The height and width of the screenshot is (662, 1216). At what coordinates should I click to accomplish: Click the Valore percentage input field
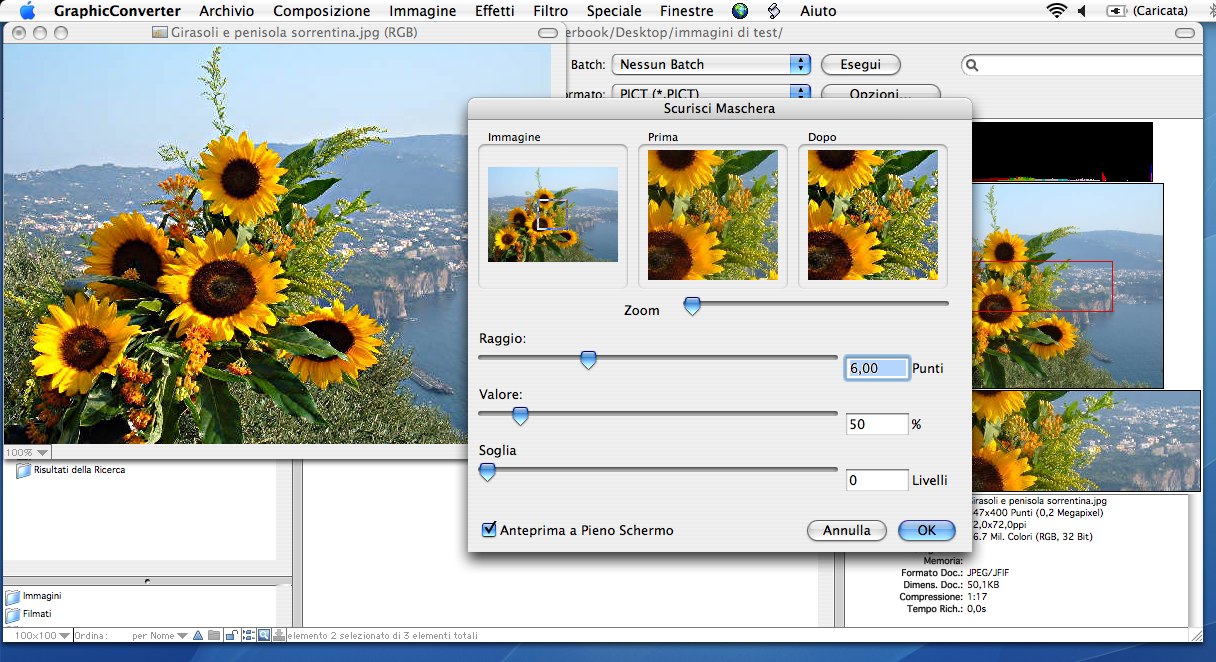876,424
